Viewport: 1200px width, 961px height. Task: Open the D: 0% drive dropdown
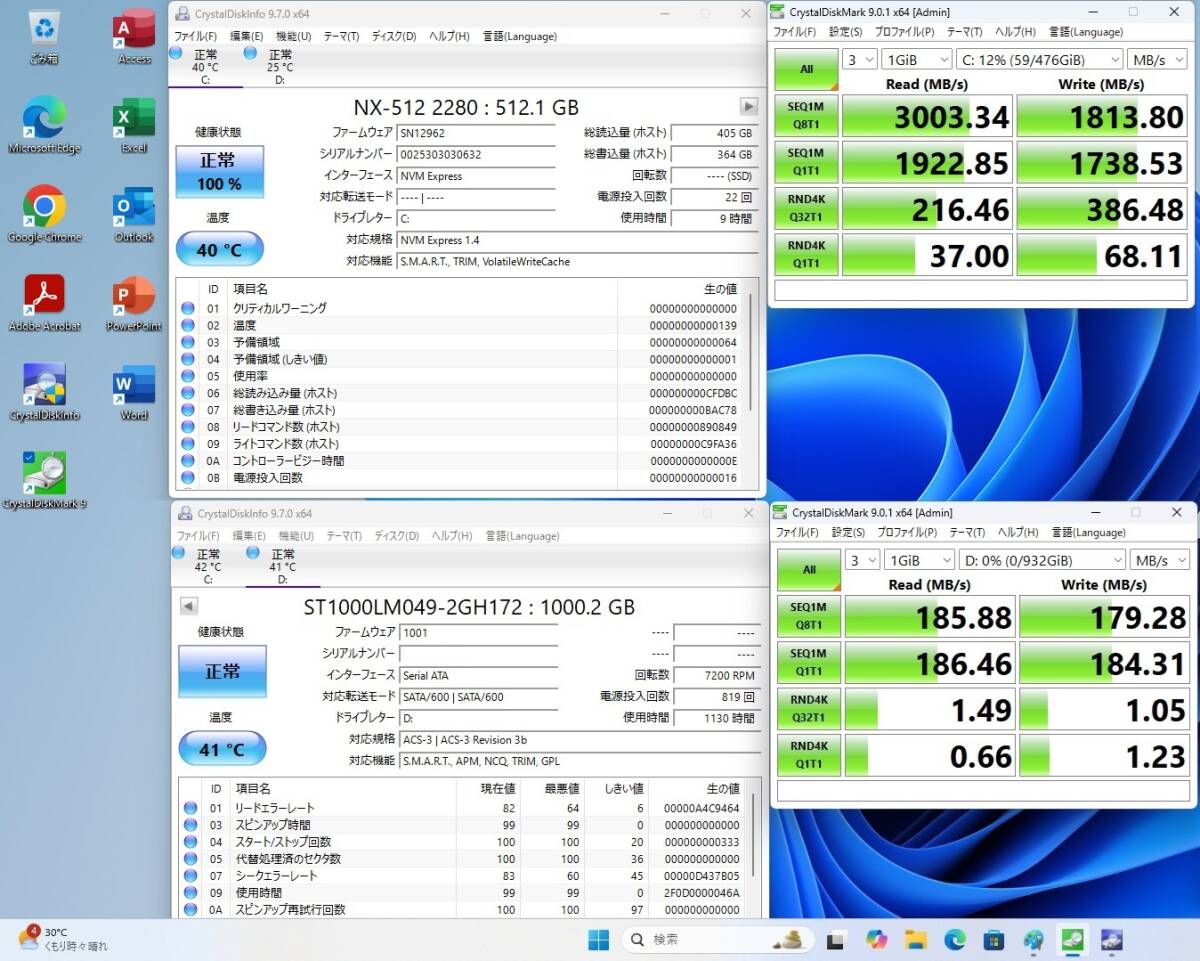1042,560
